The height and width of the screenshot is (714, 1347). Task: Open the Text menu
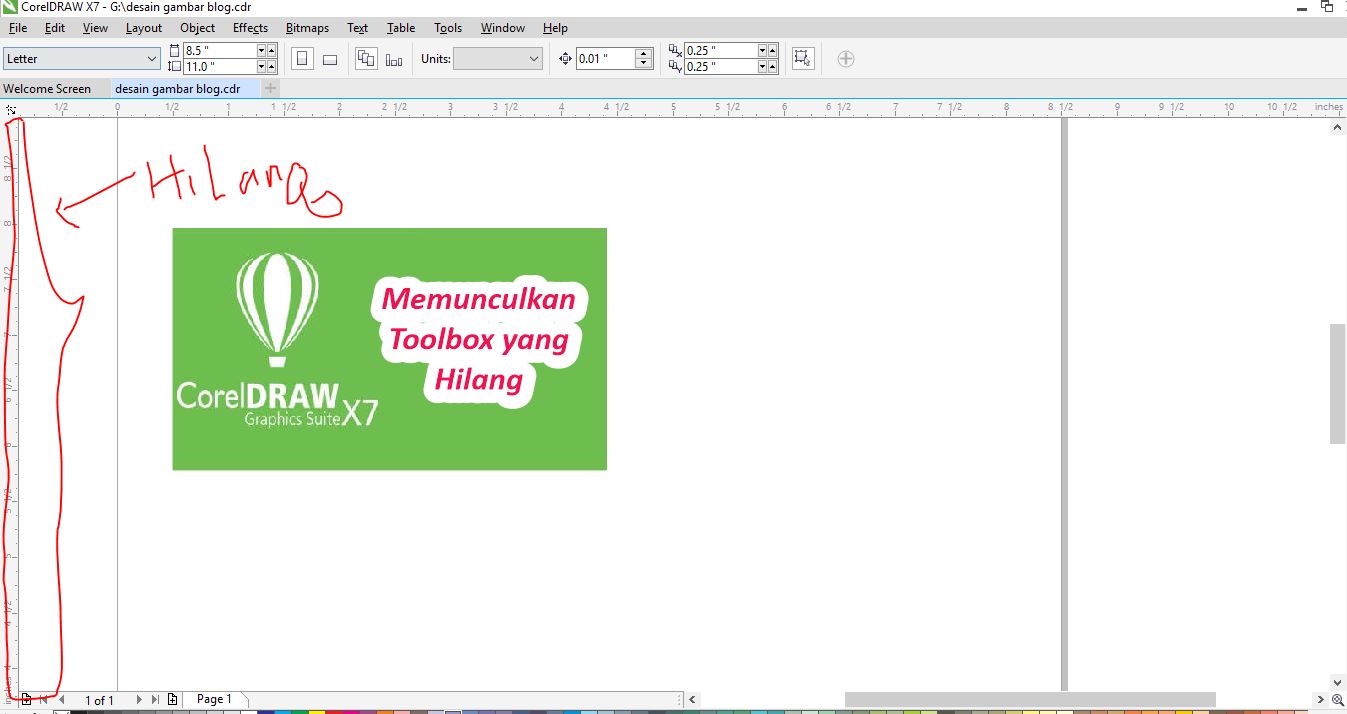pos(358,28)
